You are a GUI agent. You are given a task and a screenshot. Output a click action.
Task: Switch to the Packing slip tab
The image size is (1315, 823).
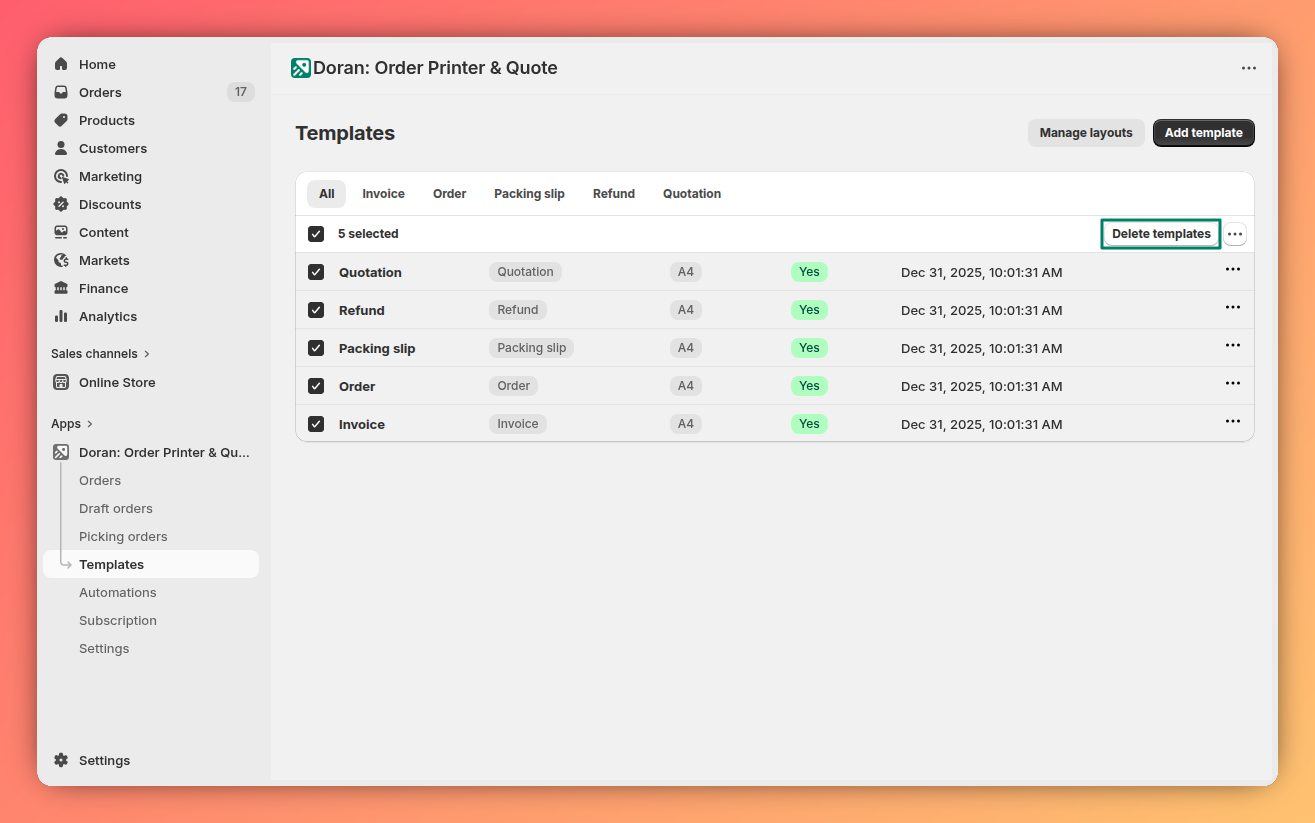tap(529, 194)
